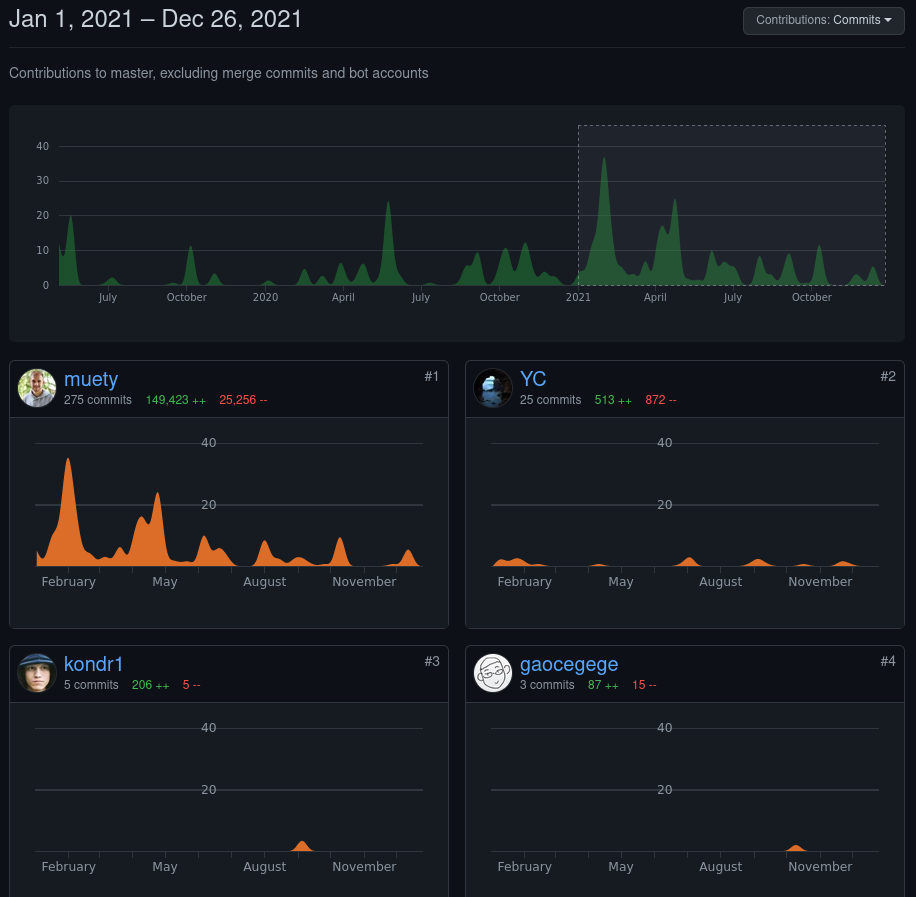Open the kondr1 username link
Screen dimensions: 916x897
pos(93,664)
